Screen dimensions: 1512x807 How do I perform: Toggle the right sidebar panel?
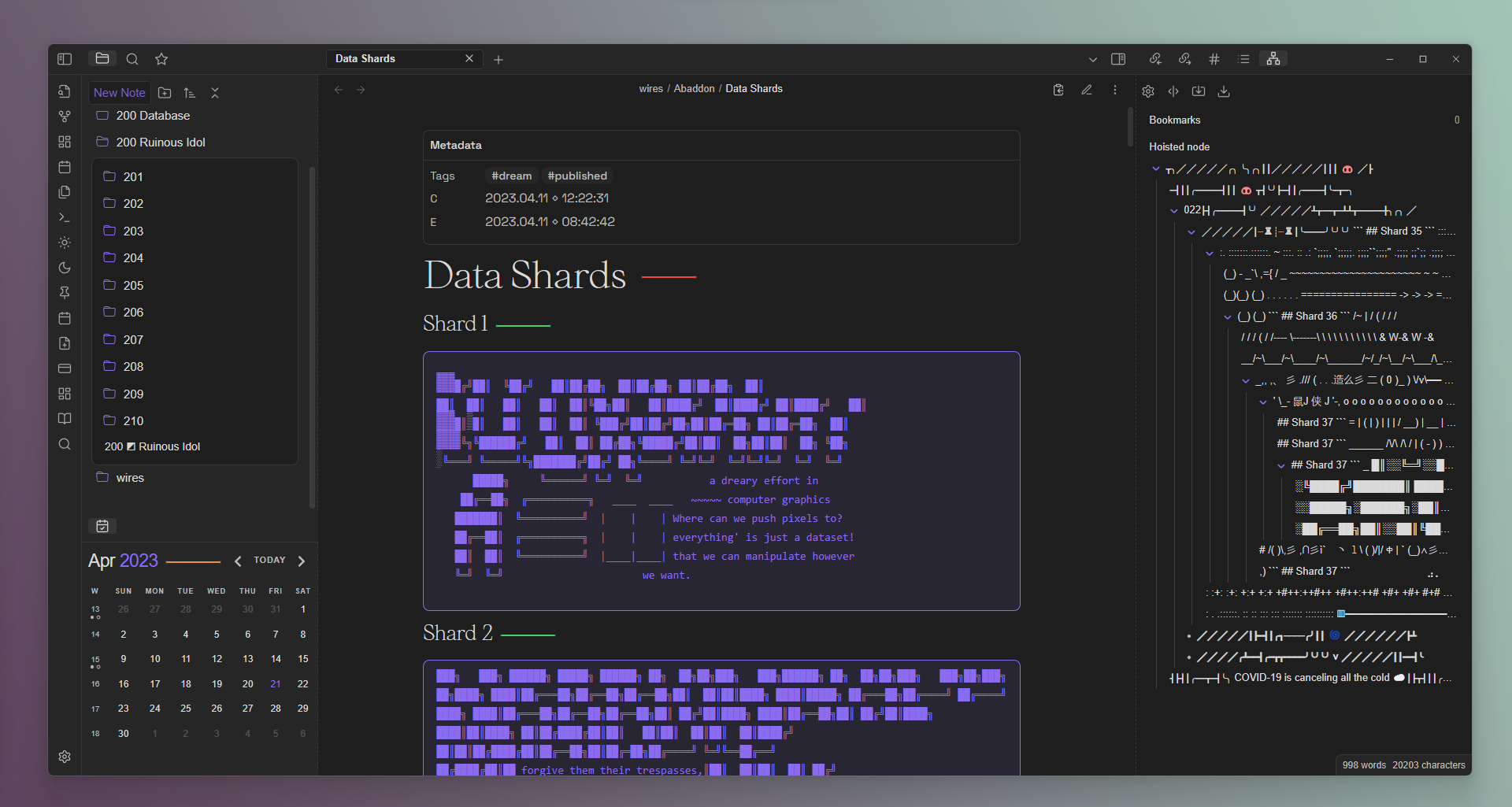coord(1117,58)
